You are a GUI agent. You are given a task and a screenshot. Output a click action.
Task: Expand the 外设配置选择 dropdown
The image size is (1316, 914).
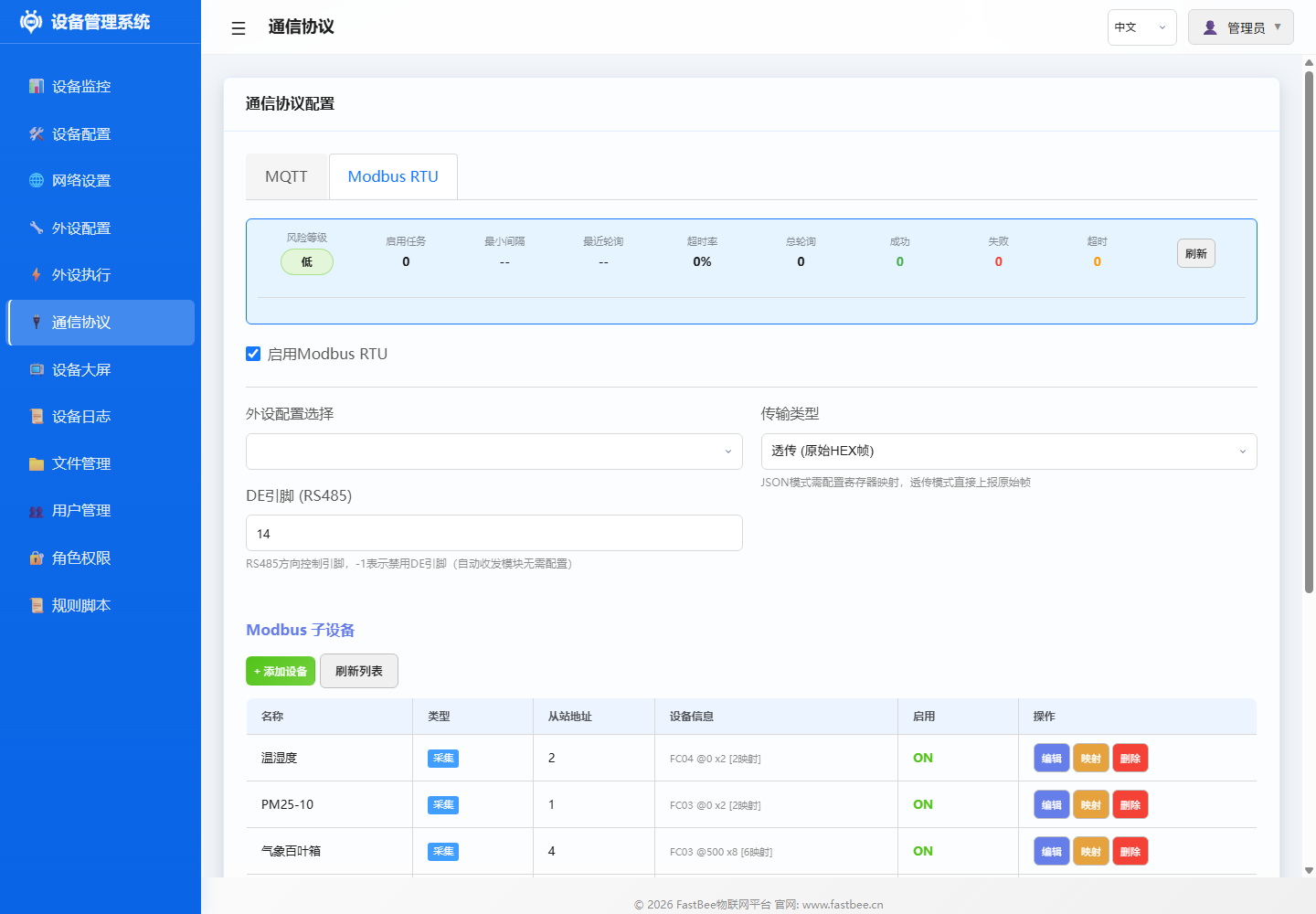(493, 452)
